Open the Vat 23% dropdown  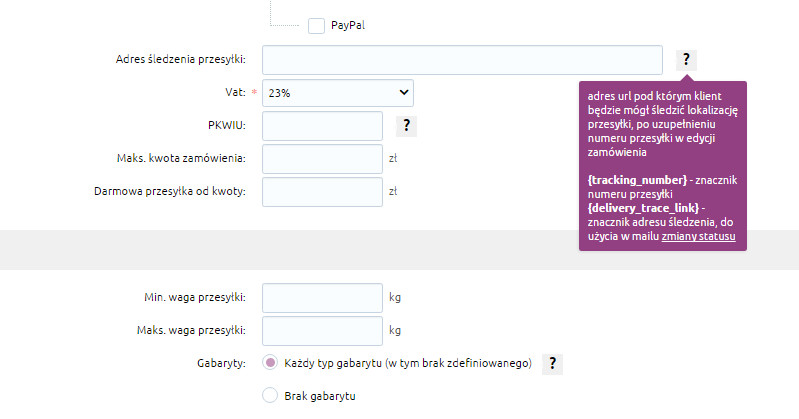(x=338, y=93)
